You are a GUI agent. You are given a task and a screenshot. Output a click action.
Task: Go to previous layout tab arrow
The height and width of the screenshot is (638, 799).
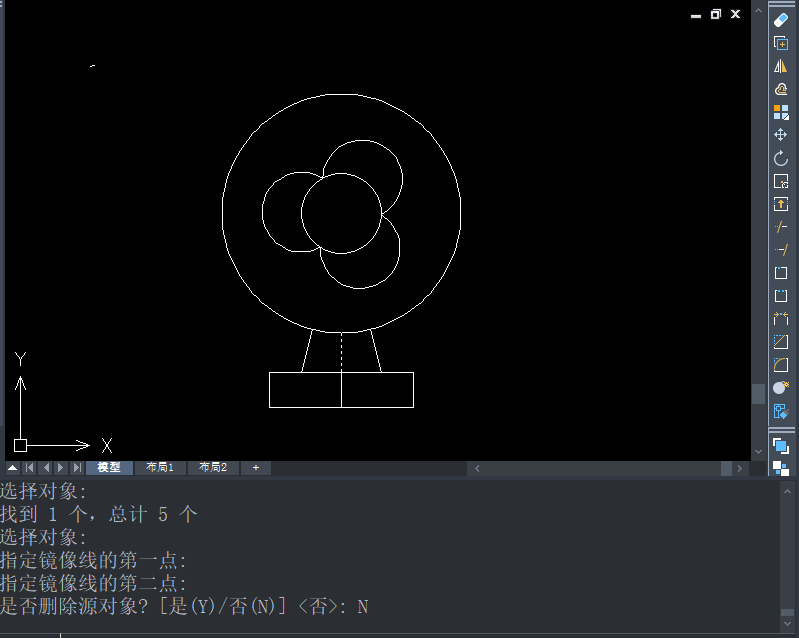tap(46, 467)
